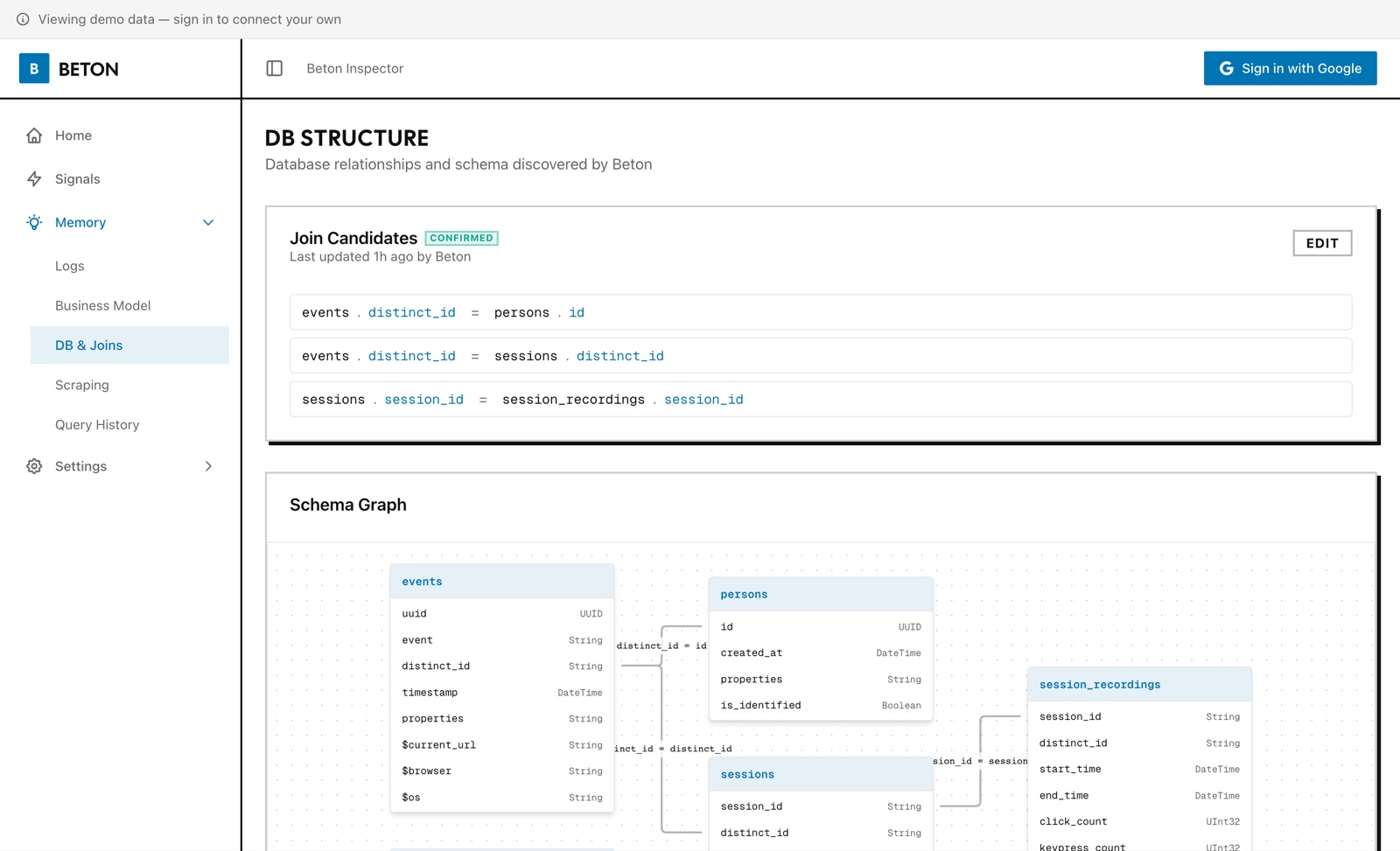
Task: Click the Join Candidates heading
Action: coord(353,238)
